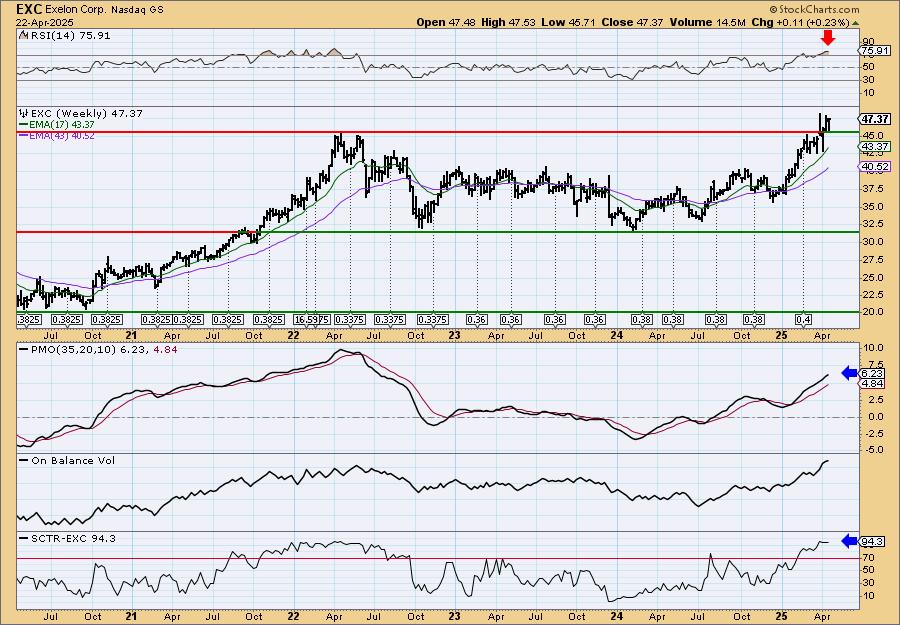Click the bar-chart icon beside EXC (Weekly)

tap(24, 113)
